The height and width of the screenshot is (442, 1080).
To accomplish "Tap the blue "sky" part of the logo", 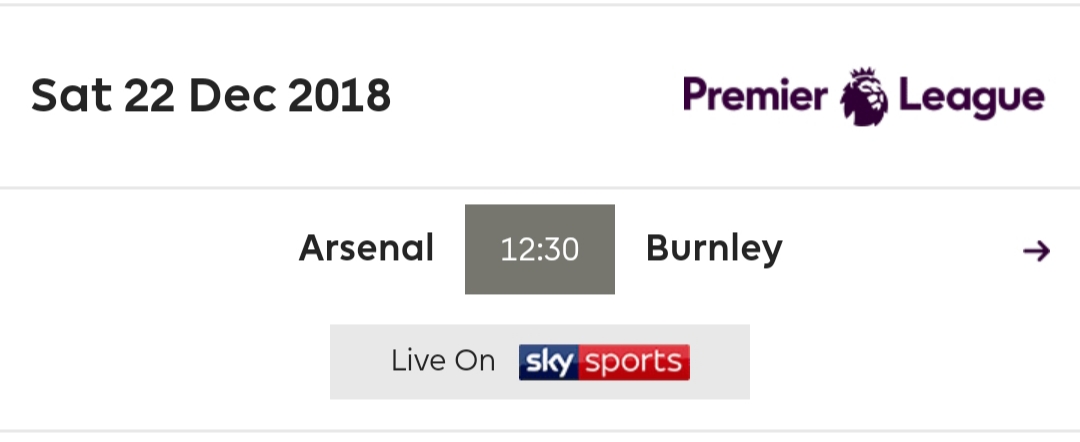I will click(549, 362).
